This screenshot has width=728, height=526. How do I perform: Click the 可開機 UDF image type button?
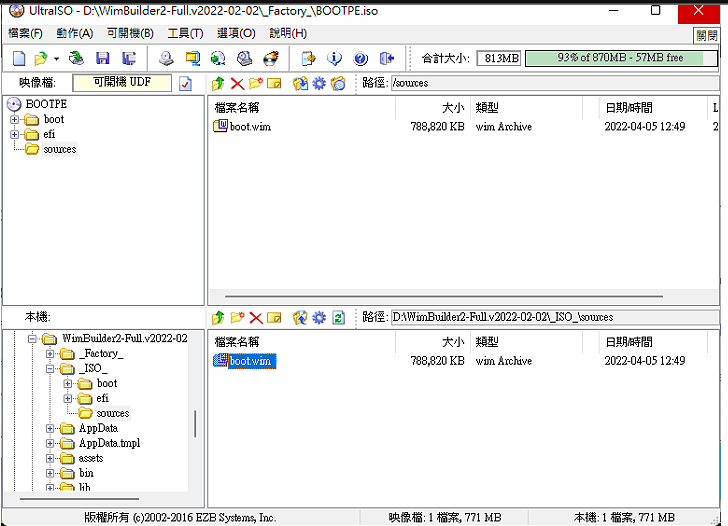122,83
